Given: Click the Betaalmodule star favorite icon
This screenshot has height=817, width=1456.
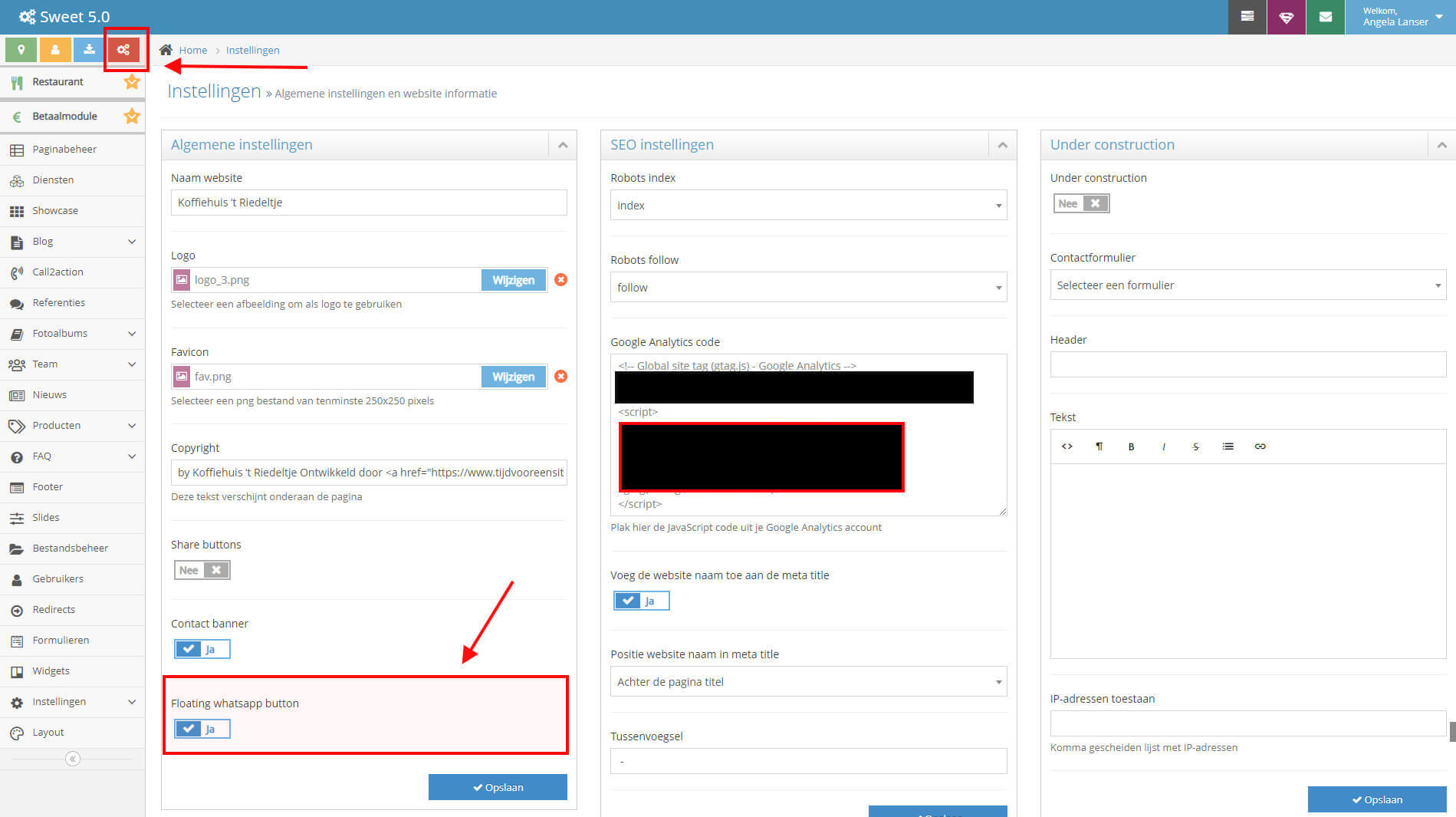Looking at the screenshot, I should pyautogui.click(x=132, y=116).
